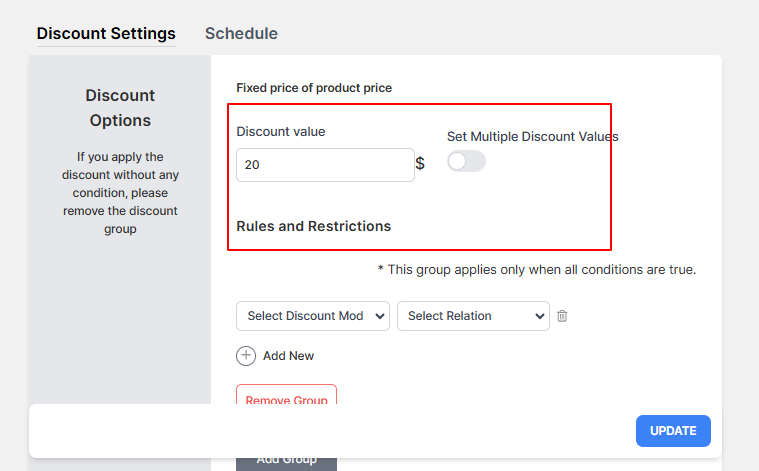
Task: Click the Set Multiple Discount Values label
Action: [532, 137]
